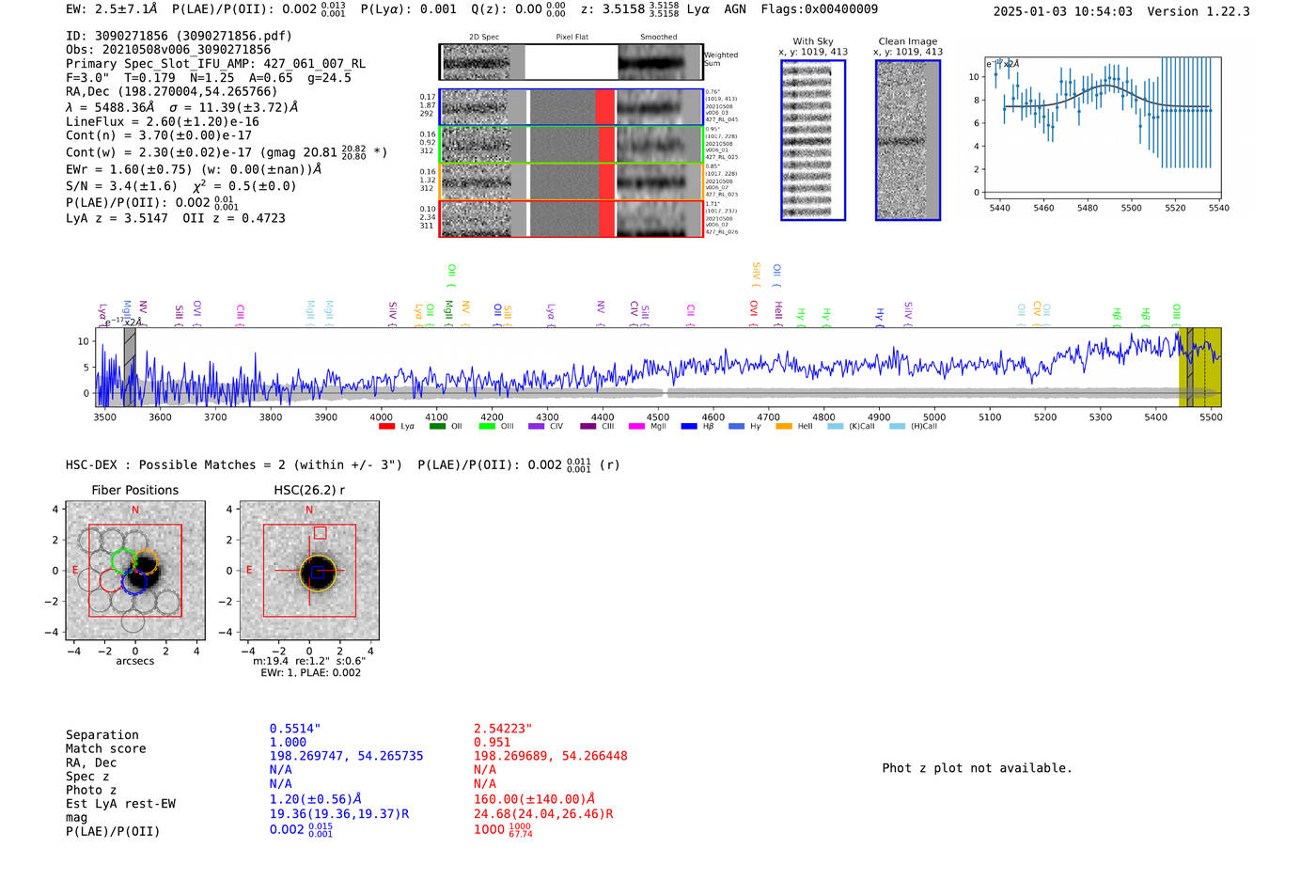Screen dimensions: 1316x896
Task: Click 'EWr: 1. PLAE: 0.002' caption
Action: (x=310, y=673)
